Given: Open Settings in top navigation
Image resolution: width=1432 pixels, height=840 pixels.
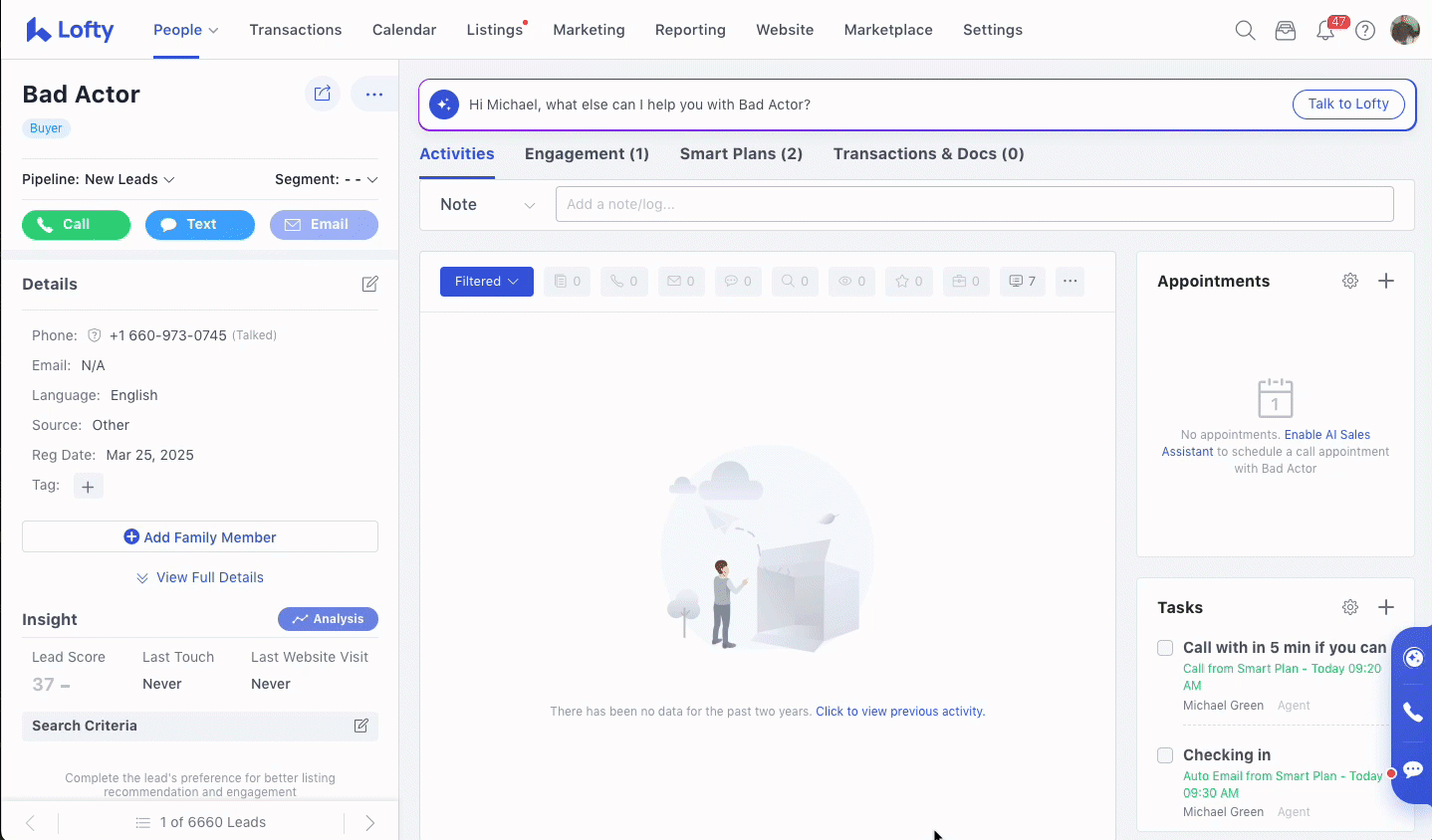Looking at the screenshot, I should pos(993,30).
